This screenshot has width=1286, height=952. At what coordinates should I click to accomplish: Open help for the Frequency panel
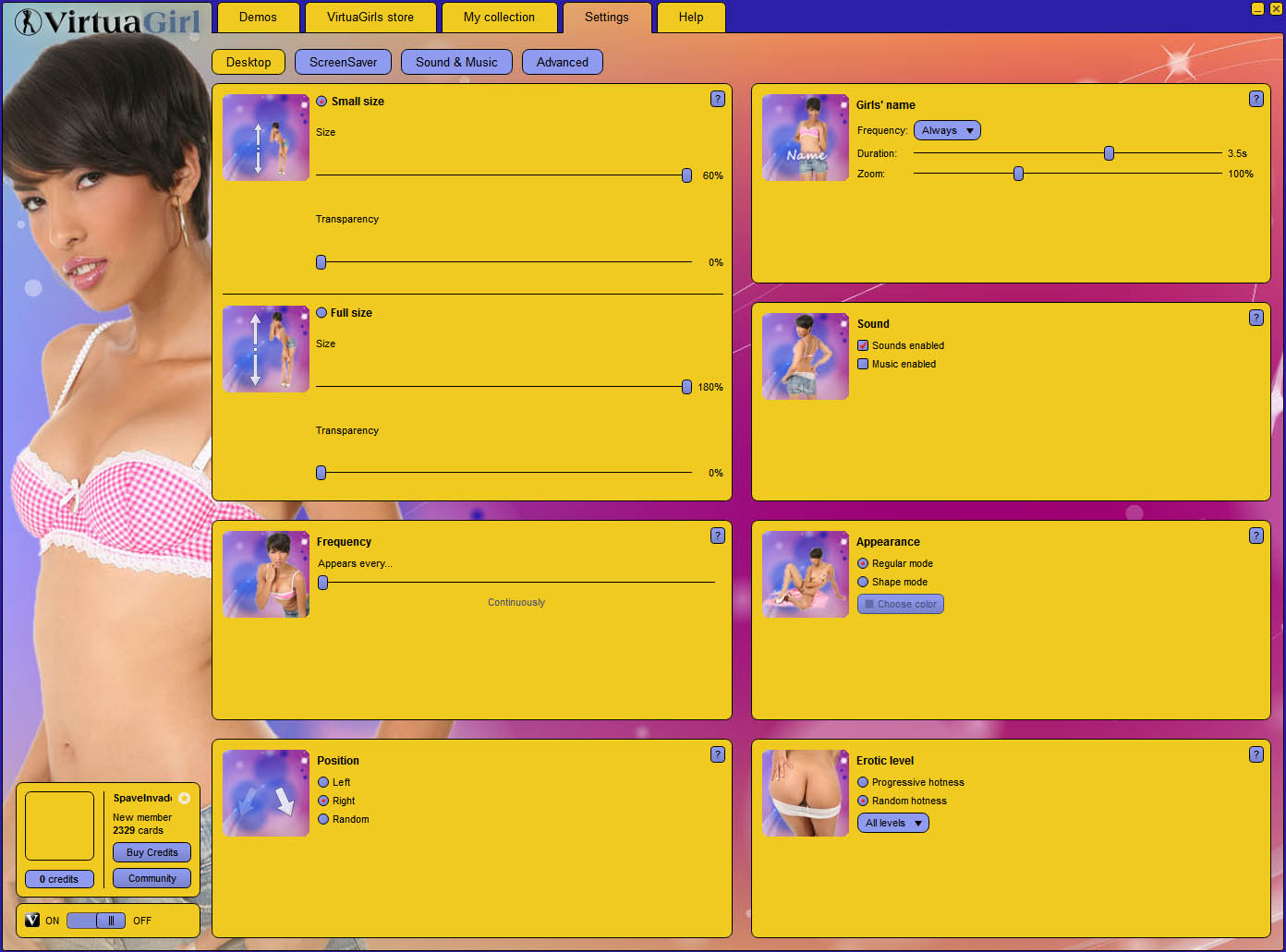(x=717, y=536)
